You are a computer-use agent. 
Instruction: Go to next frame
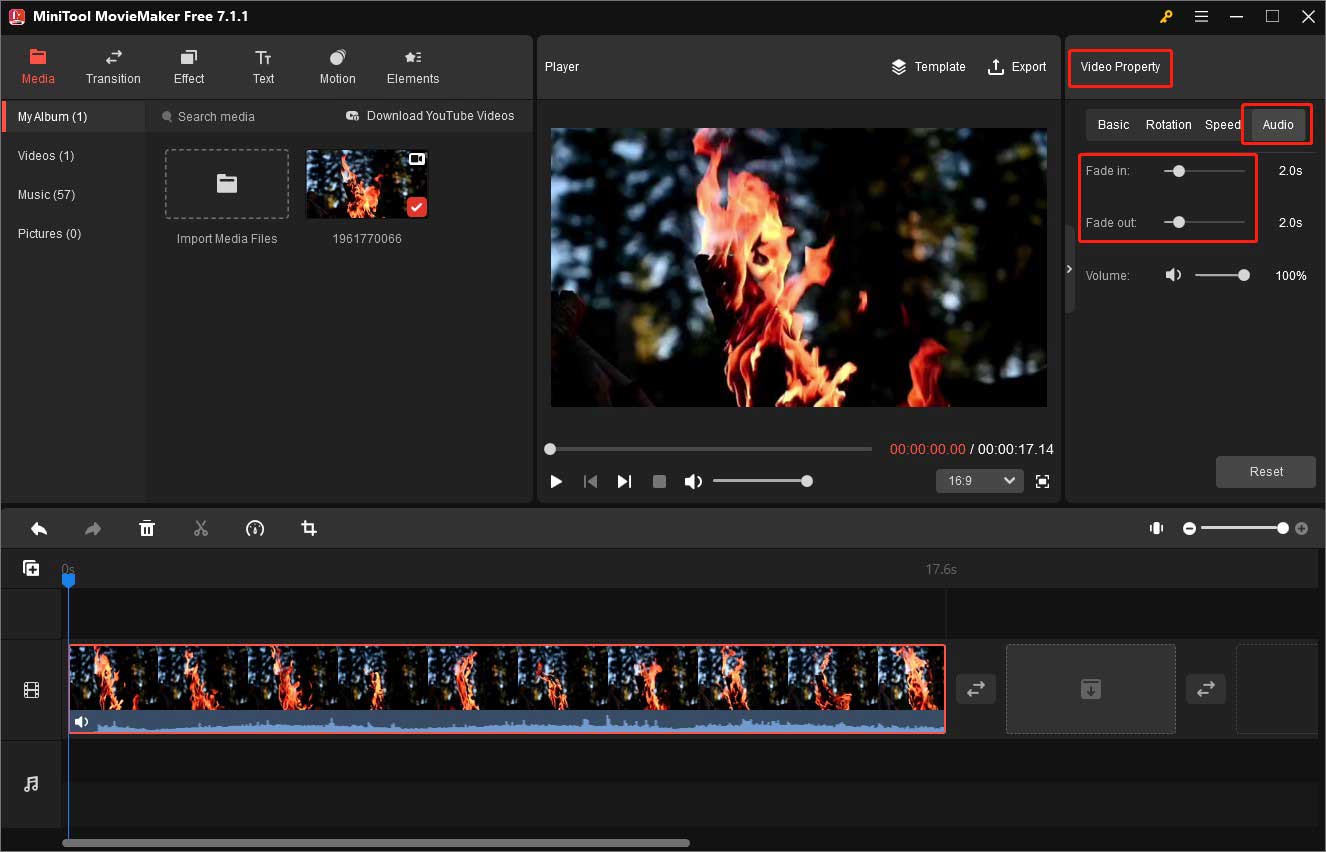[624, 481]
